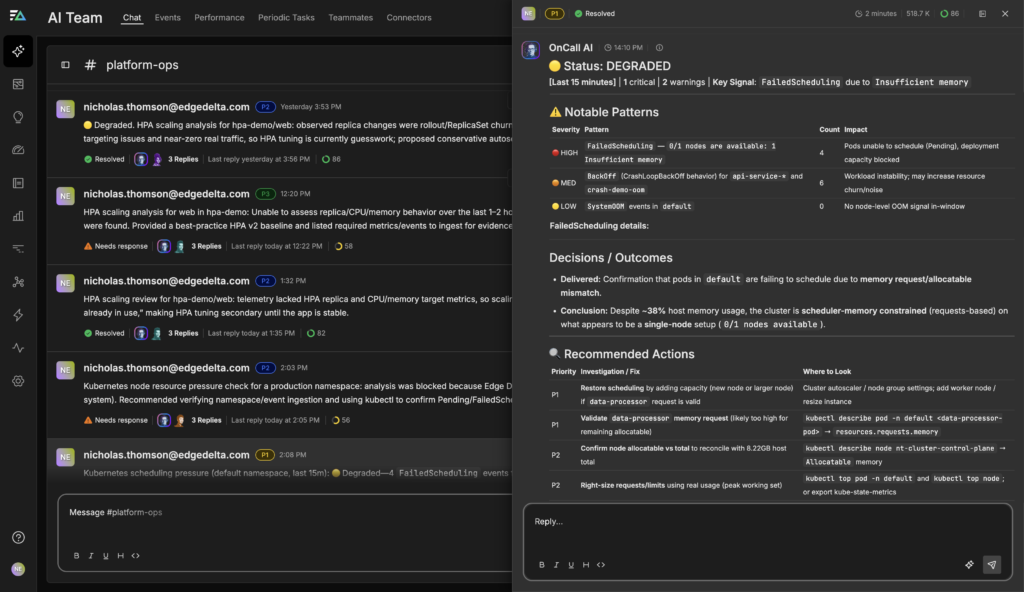Toggle the channel sidebar panel beside platform-ops

coord(66,65)
